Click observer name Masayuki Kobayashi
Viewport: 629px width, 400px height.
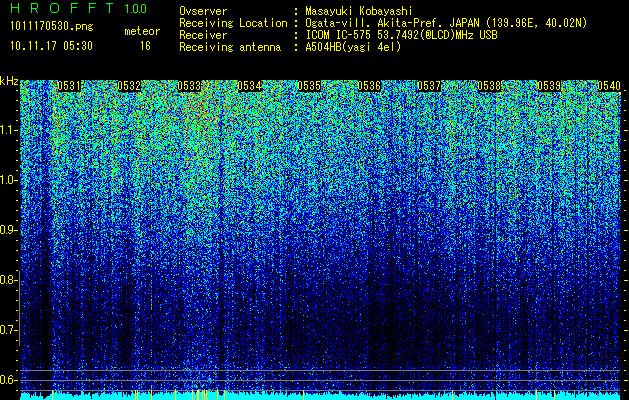[359, 11]
